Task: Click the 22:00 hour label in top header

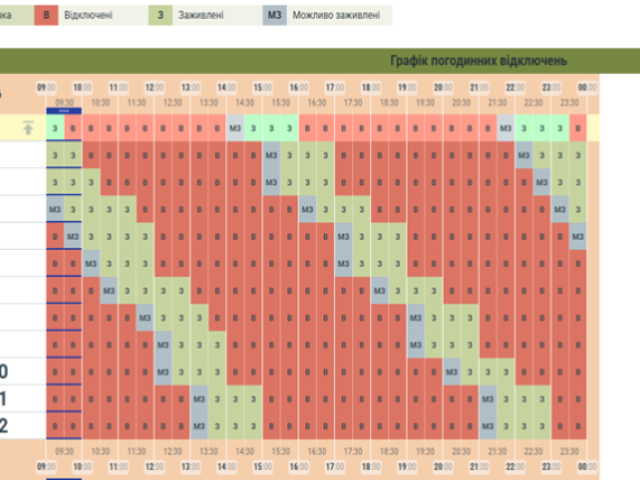Action: pos(514,88)
